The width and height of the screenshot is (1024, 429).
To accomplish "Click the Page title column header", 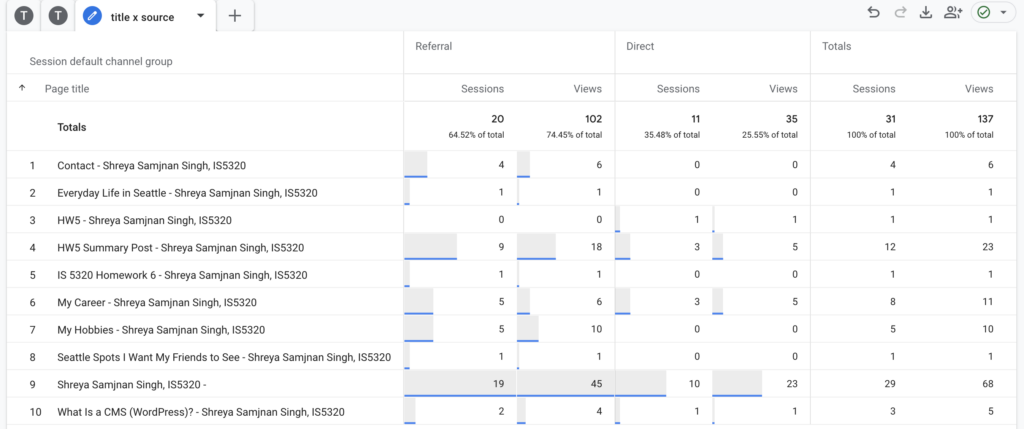I will coord(67,88).
